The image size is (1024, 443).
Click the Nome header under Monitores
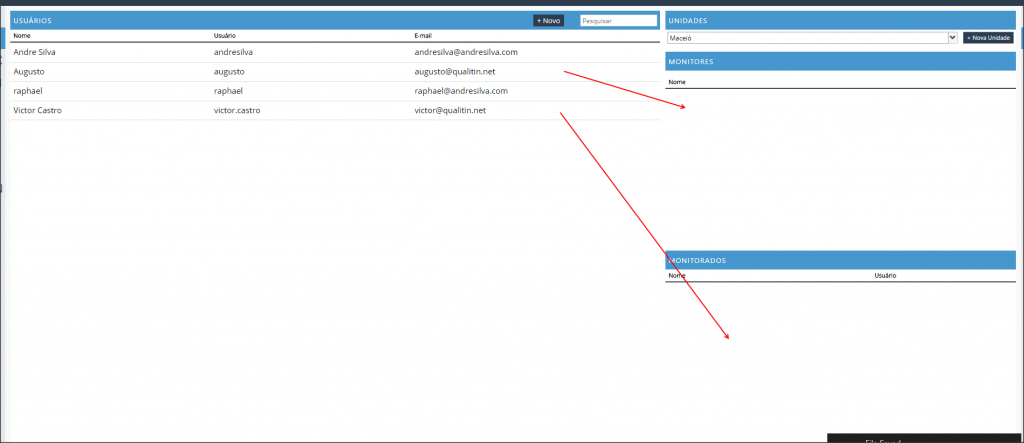point(677,82)
